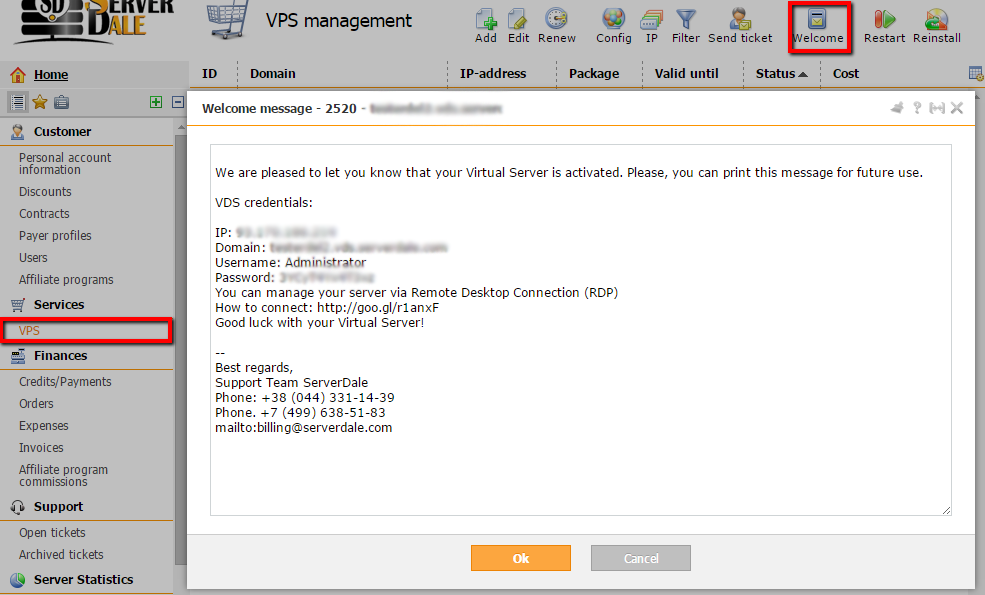The width and height of the screenshot is (985, 595).
Task: Click the shopping cart VPS management icon
Action: click(x=227, y=19)
